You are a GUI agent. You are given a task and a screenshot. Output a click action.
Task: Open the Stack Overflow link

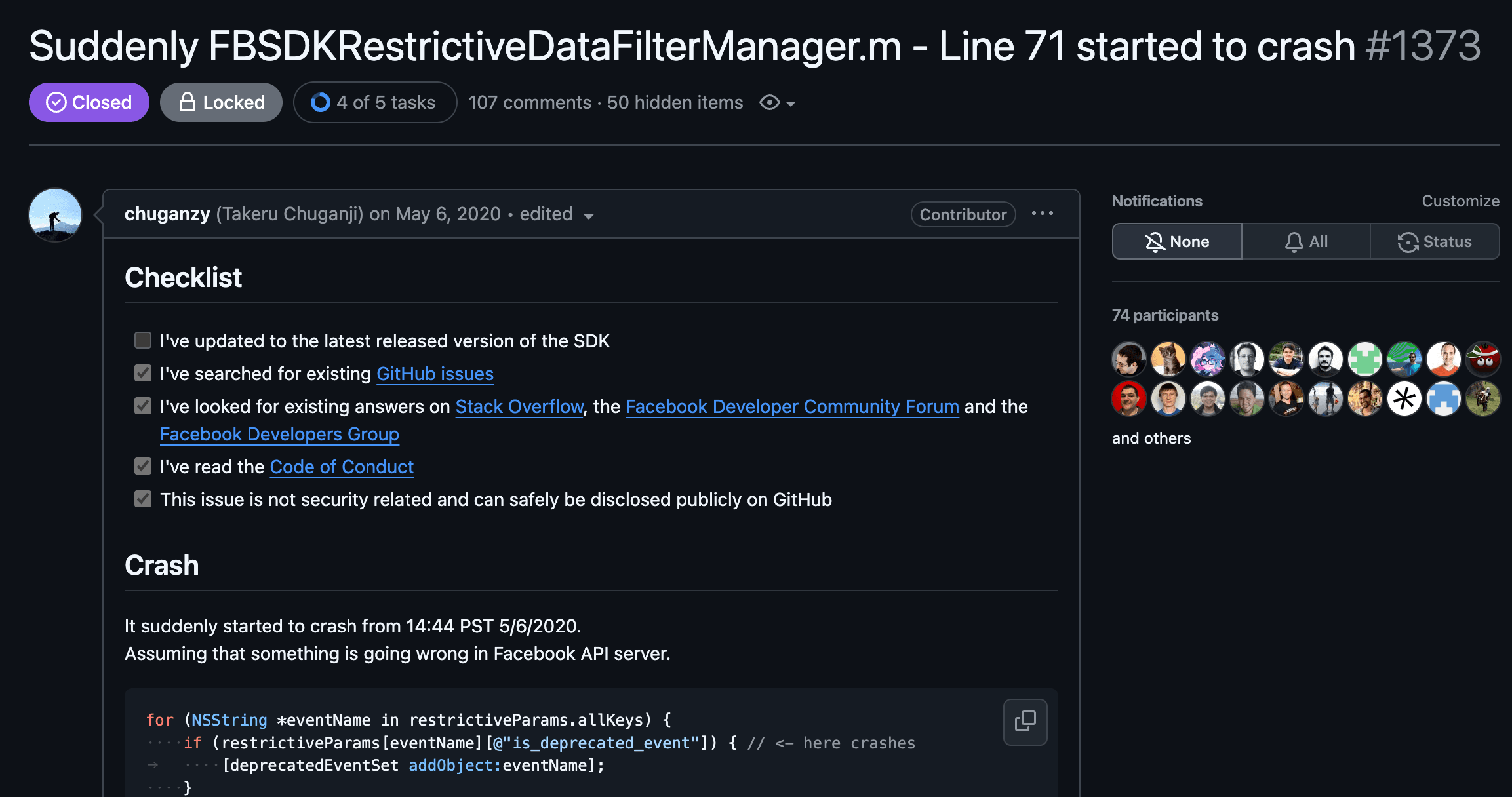point(519,406)
